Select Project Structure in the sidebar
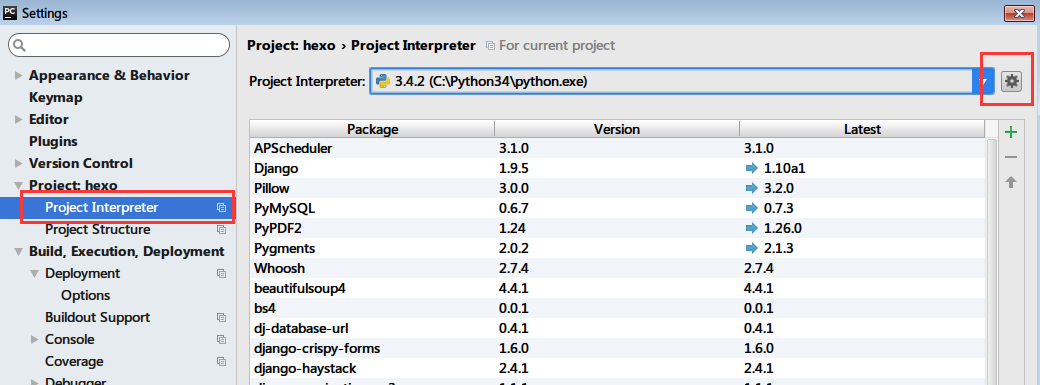 click(98, 230)
